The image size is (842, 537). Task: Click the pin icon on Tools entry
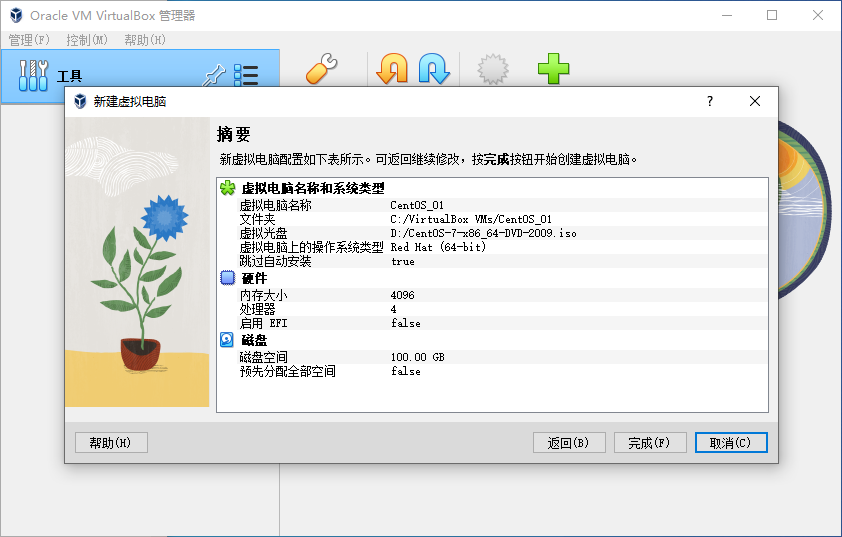pyautogui.click(x=214, y=75)
